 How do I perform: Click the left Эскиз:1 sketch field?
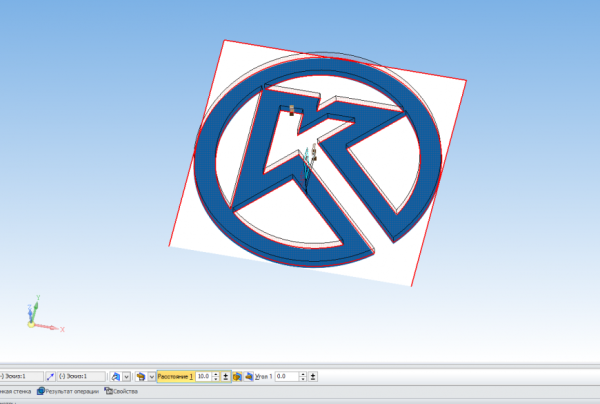click(x=21, y=376)
